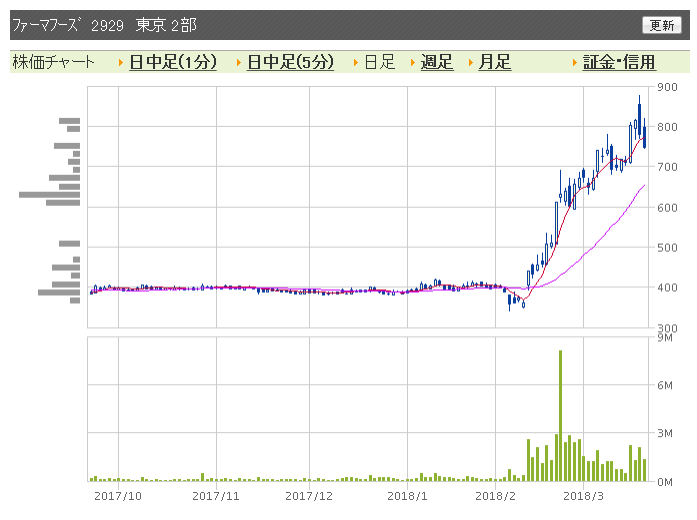Click the 3M volume axis label
697x520 pixels.
tap(665, 433)
